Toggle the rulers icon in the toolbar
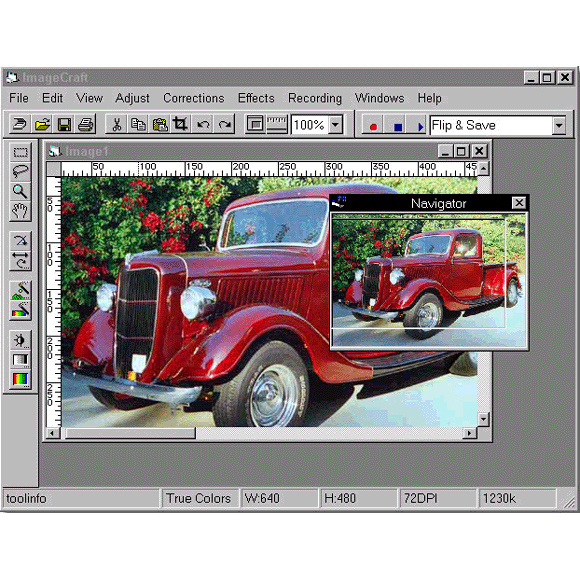This screenshot has height=580, width=580. (277, 124)
